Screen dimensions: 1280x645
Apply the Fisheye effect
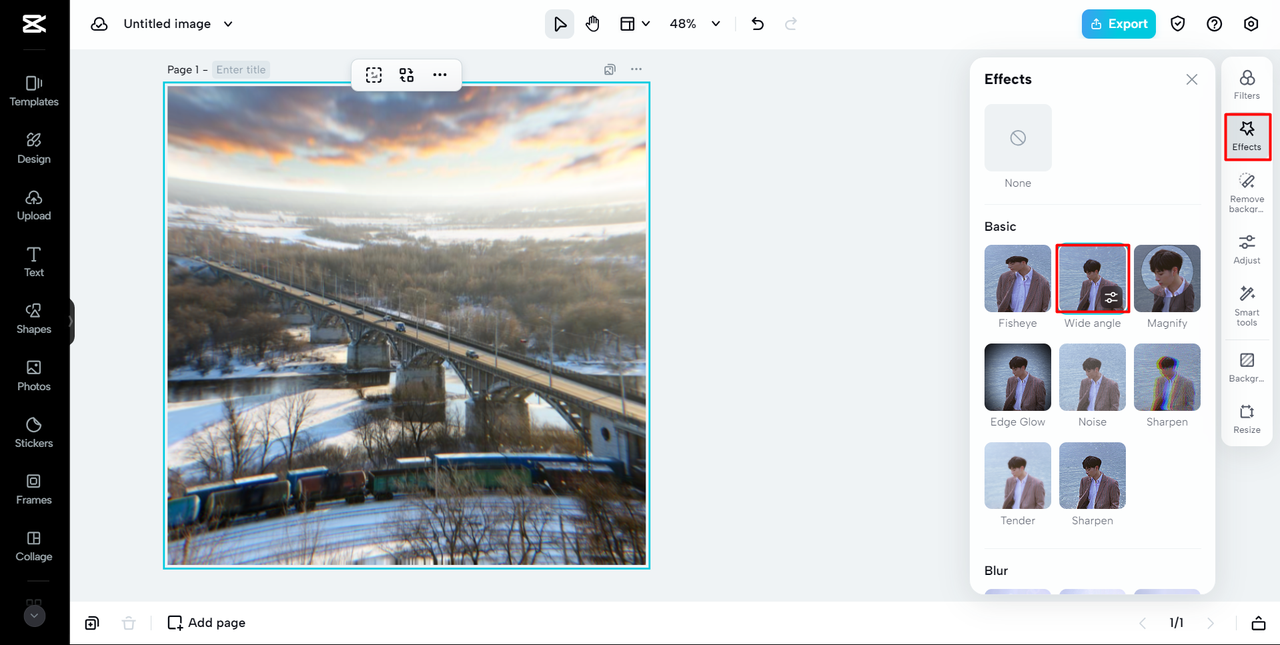pyautogui.click(x=1018, y=279)
